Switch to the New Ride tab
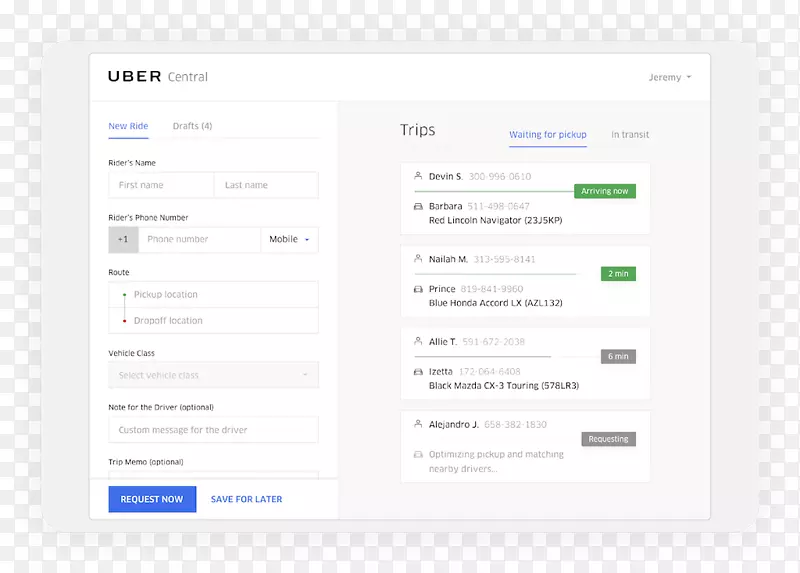This screenshot has width=800, height=573. click(128, 126)
